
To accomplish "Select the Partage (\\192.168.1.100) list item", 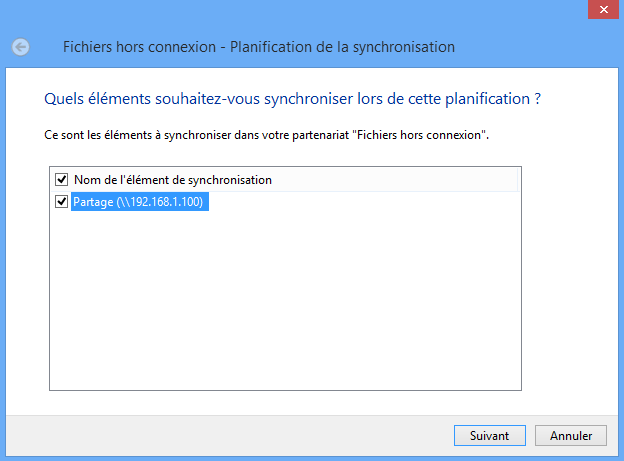I will (x=140, y=201).
